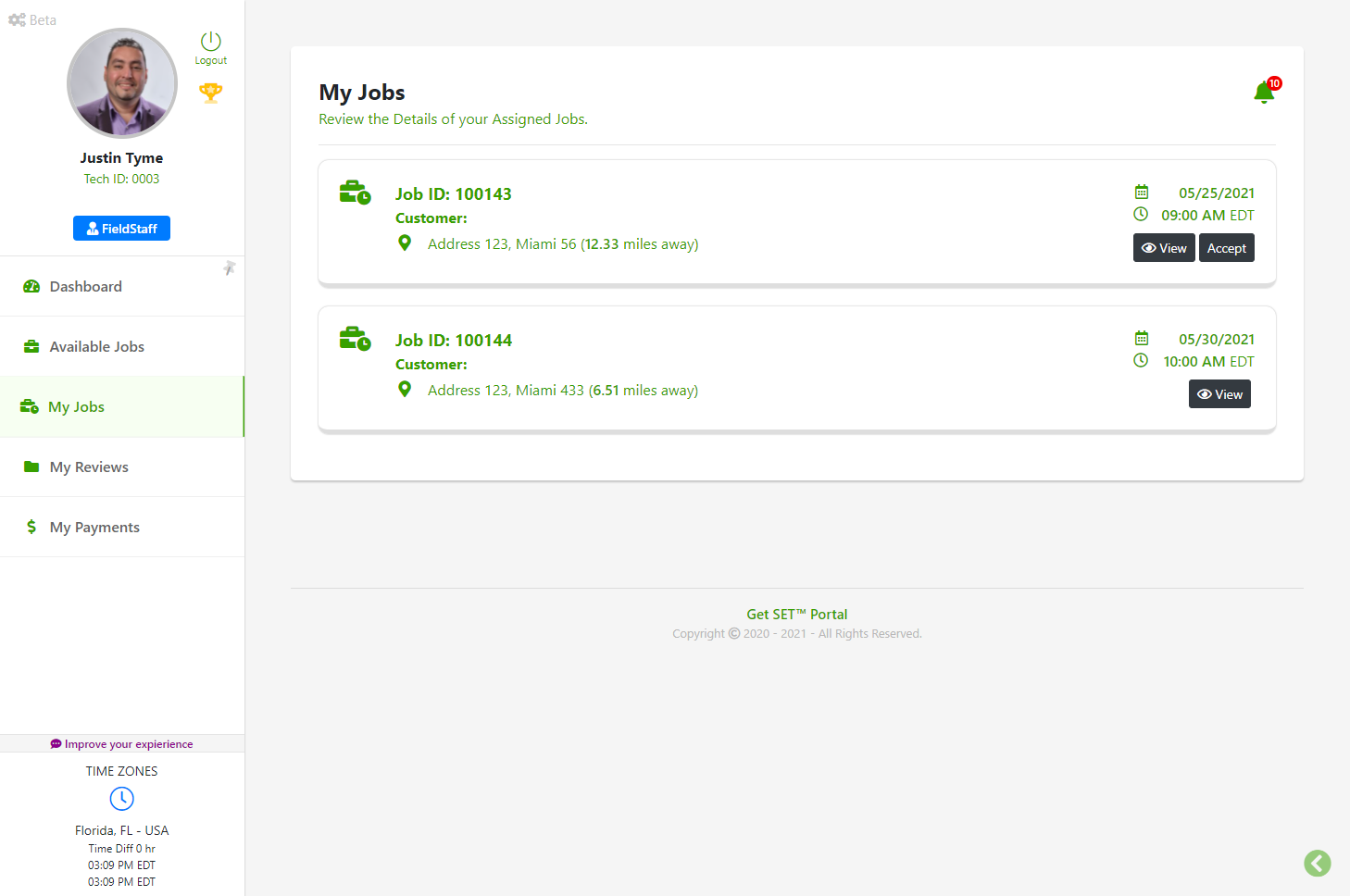View details for Job ID 100143
Viewport: 1350px width, 896px height.
coord(1164,248)
